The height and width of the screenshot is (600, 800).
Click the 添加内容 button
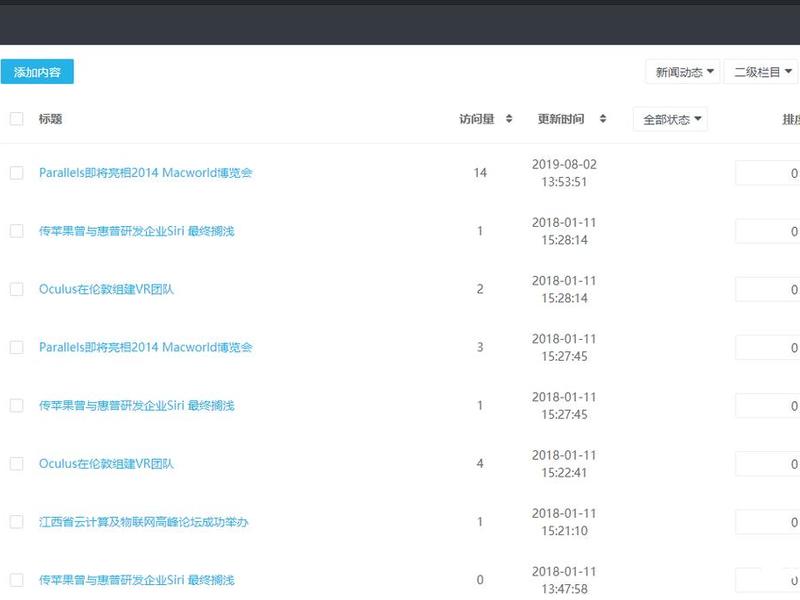coord(37,71)
